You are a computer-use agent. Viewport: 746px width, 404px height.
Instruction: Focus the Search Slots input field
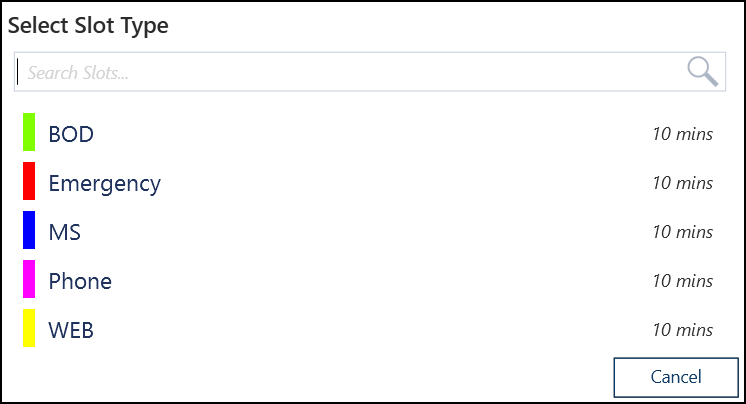click(350, 72)
